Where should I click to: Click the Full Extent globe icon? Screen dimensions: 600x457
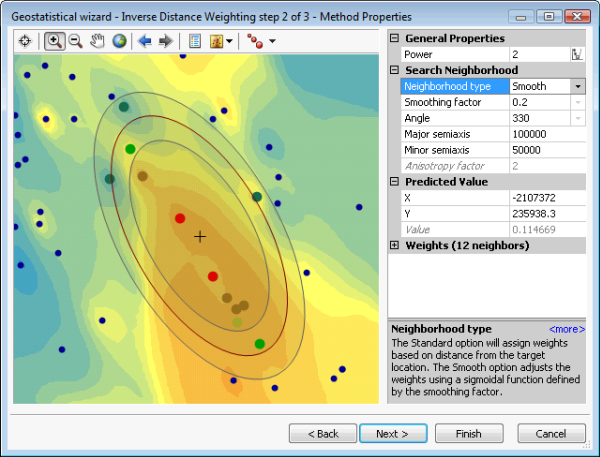click(119, 41)
